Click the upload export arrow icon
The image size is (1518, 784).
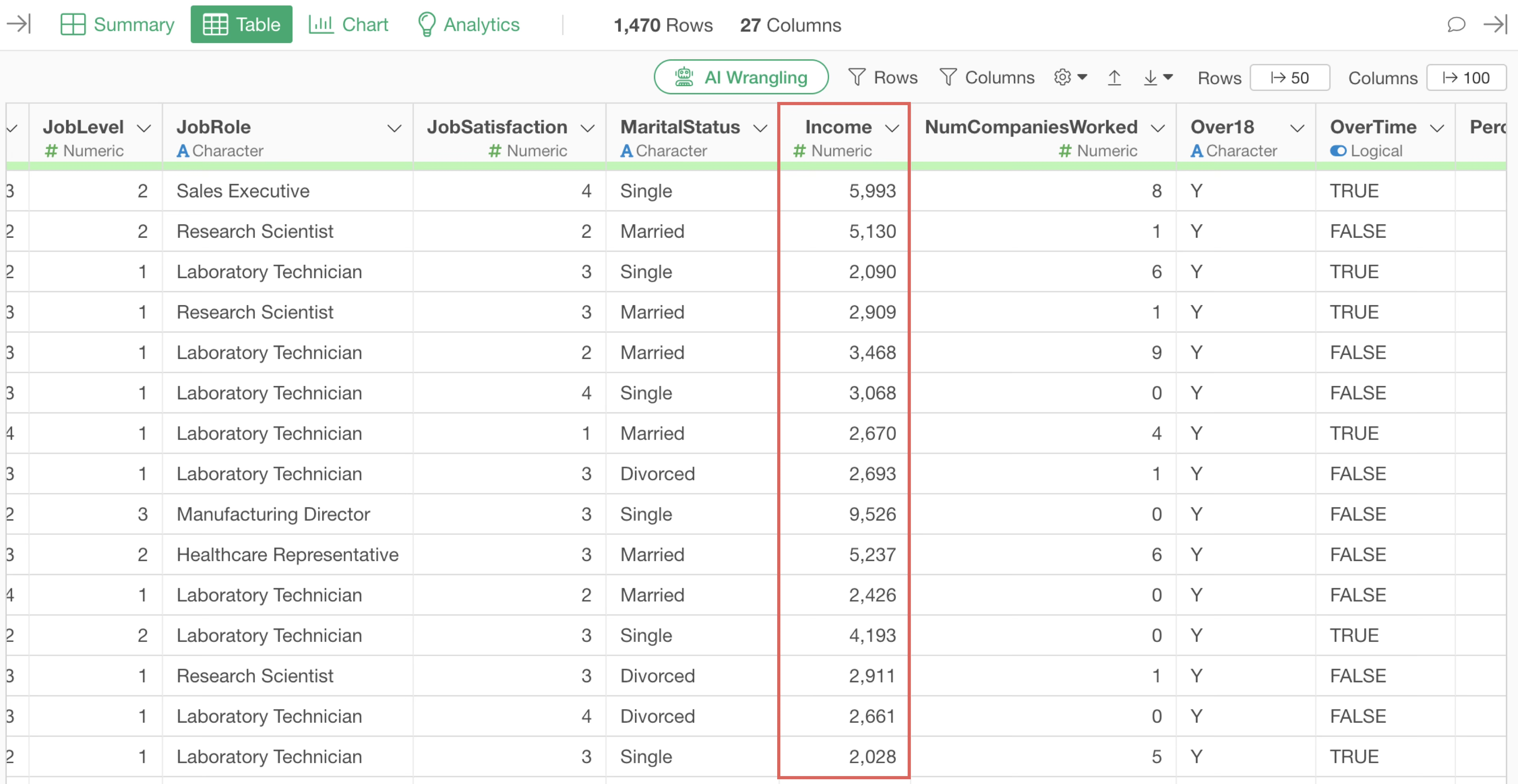click(1114, 77)
